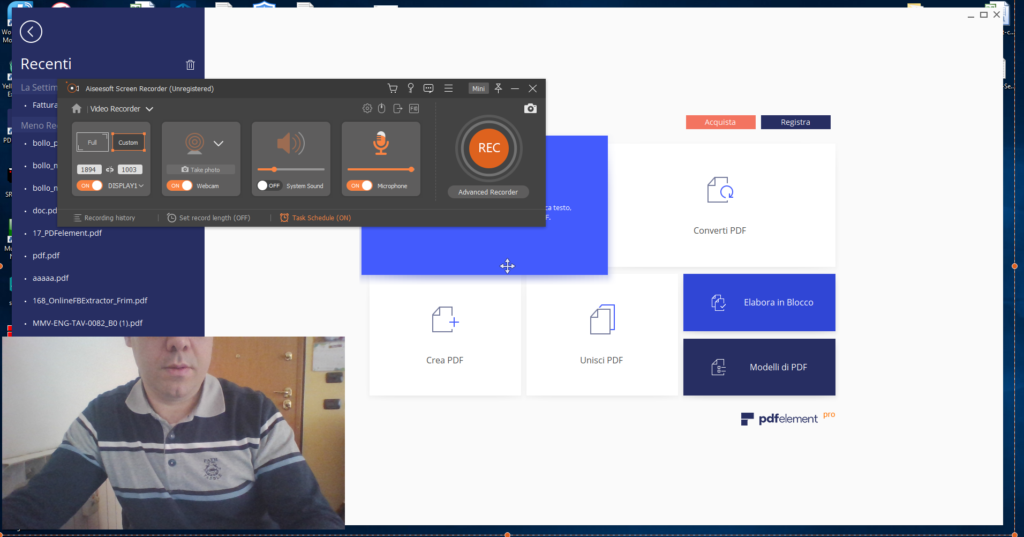Open Elabora in Blocco tile
1024x537 pixels.
(759, 302)
